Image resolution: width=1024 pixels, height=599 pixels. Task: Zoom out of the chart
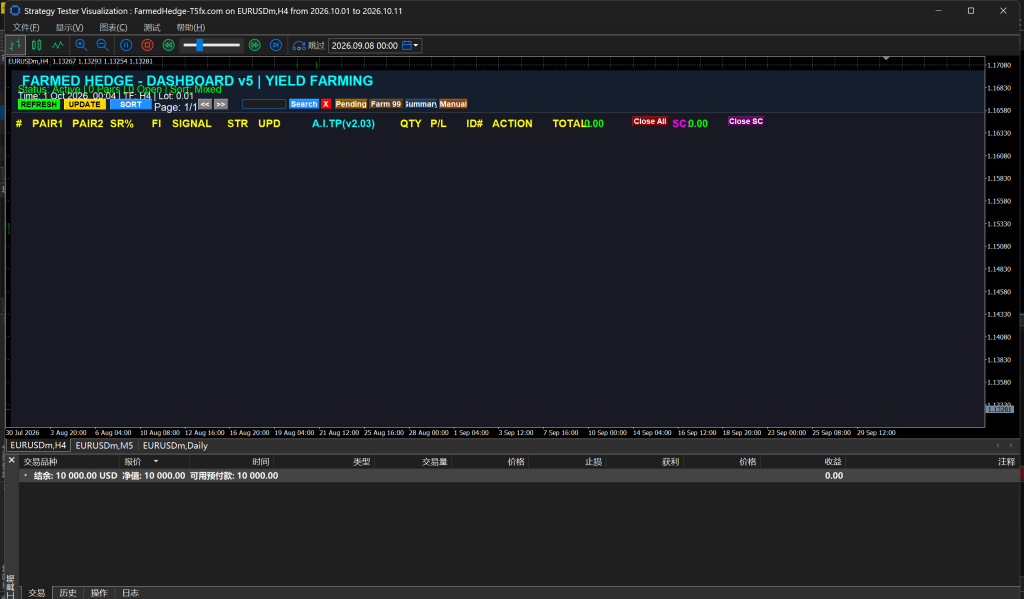coord(103,45)
